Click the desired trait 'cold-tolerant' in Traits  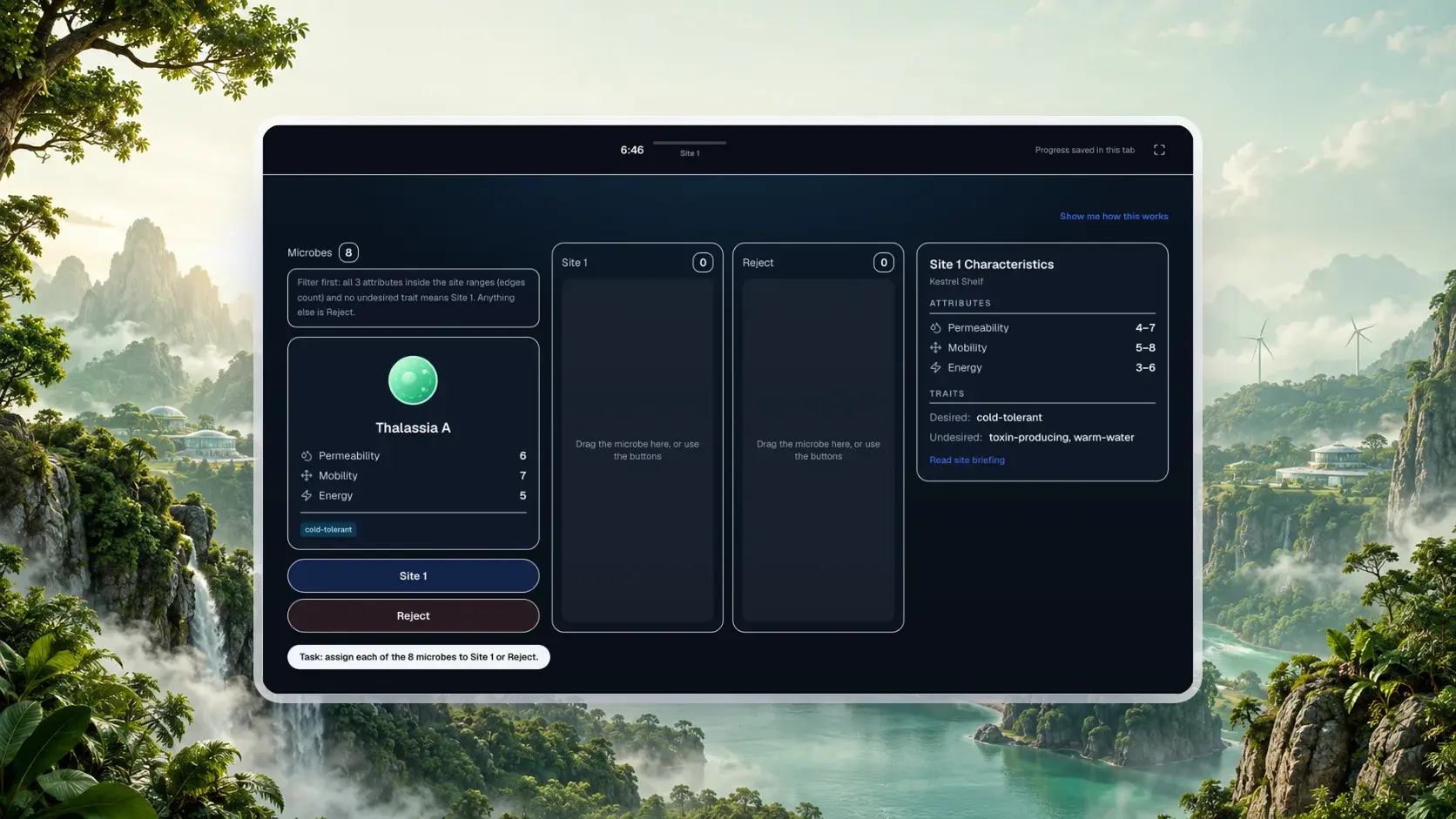(x=1008, y=417)
